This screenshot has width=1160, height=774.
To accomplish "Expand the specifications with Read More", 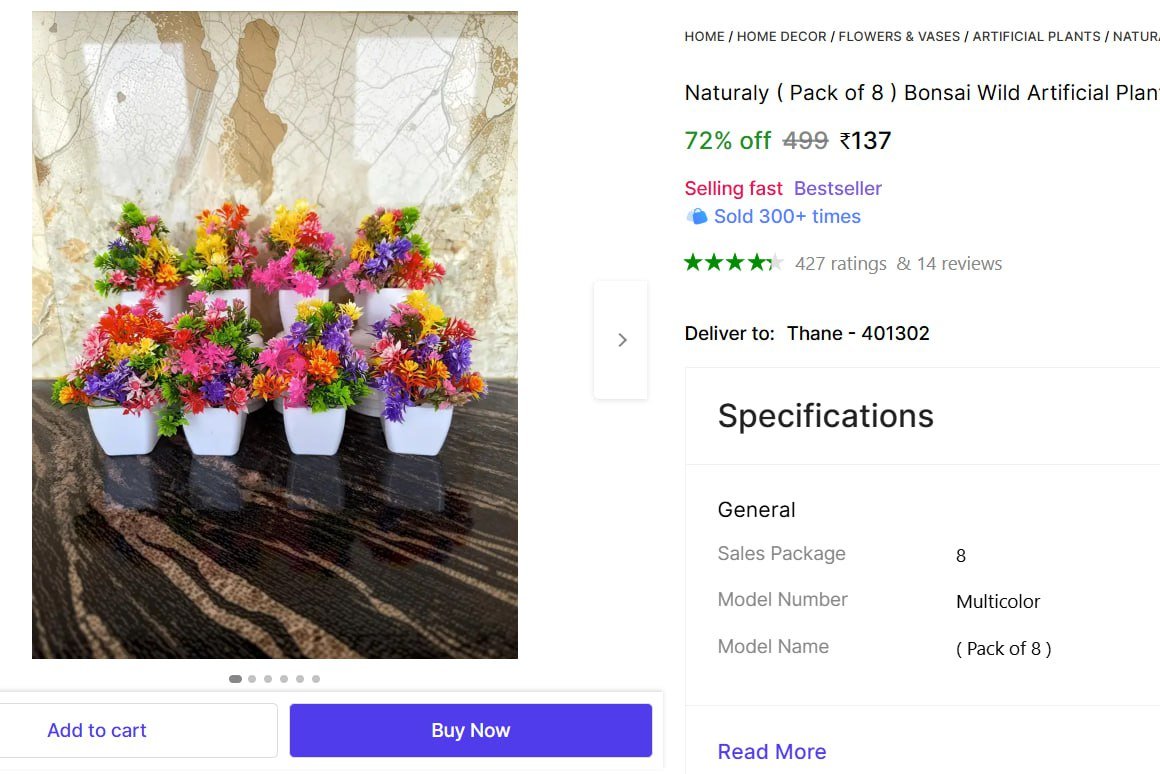I will [x=771, y=751].
